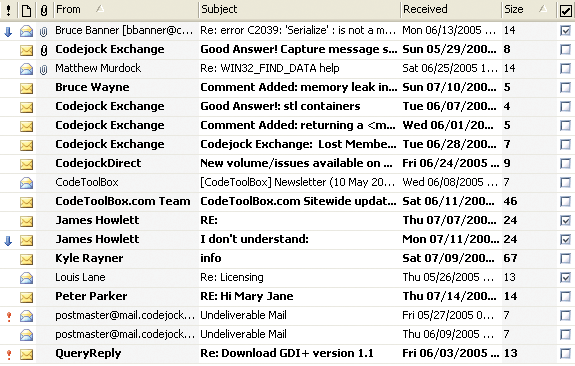This screenshot has height=366, width=575.
Task: Select Bruce Banner sender name
Action: coord(124,30)
